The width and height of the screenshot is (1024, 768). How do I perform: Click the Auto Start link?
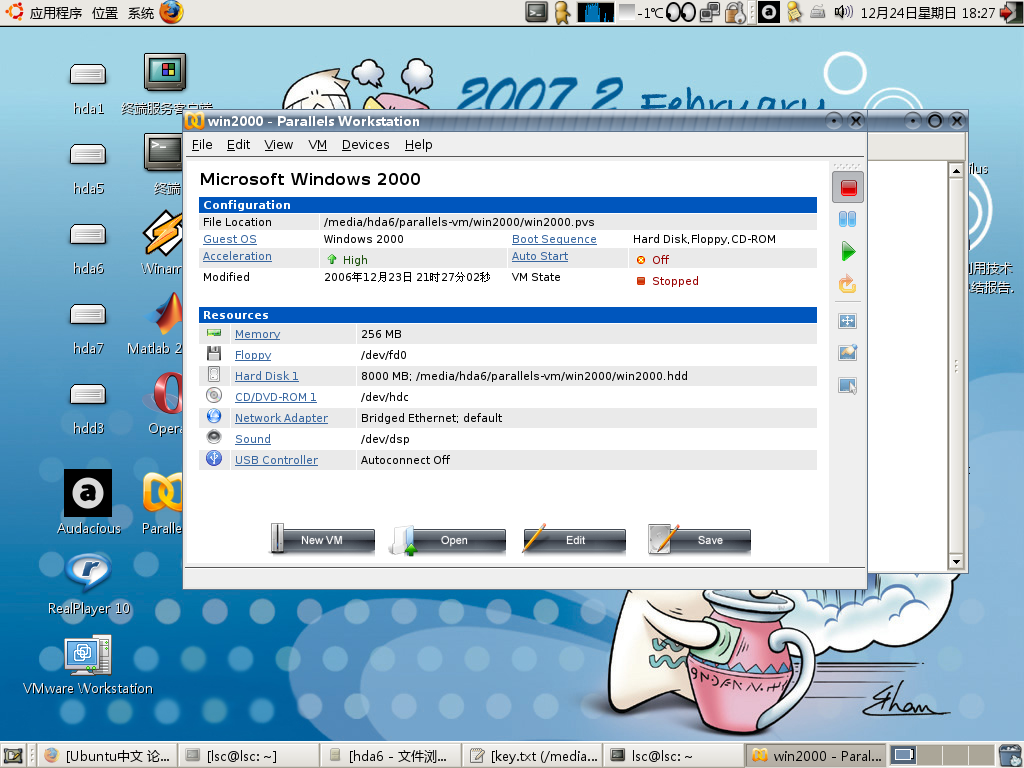tap(539, 256)
